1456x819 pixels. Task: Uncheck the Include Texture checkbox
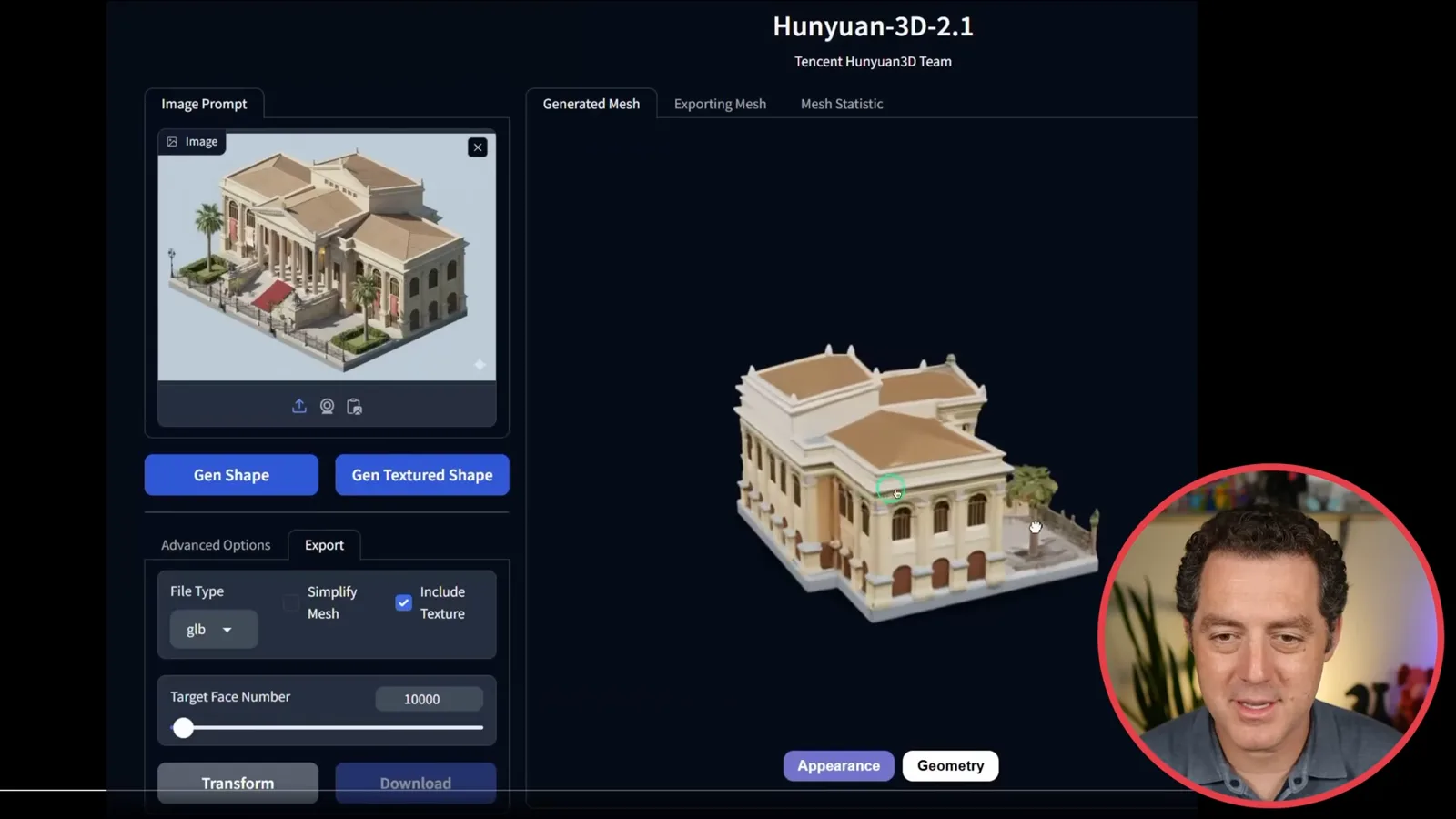click(404, 602)
